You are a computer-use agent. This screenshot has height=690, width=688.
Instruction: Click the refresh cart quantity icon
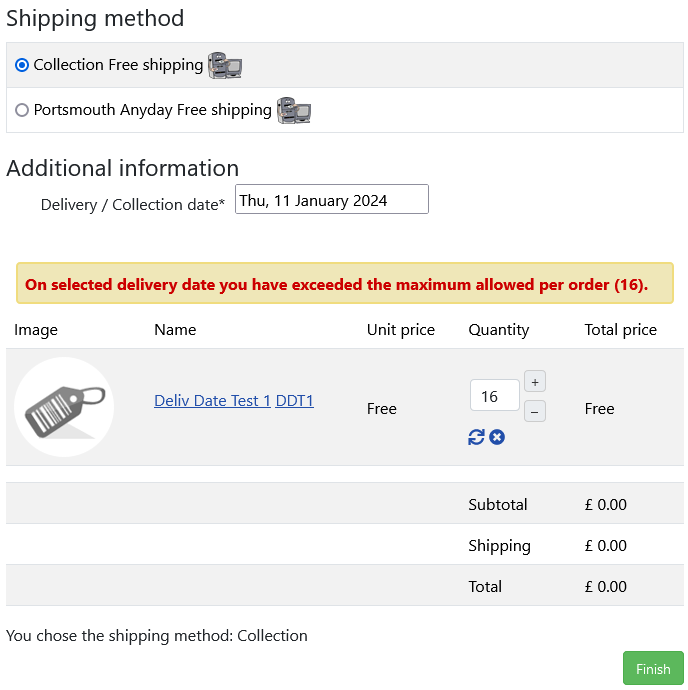476,437
